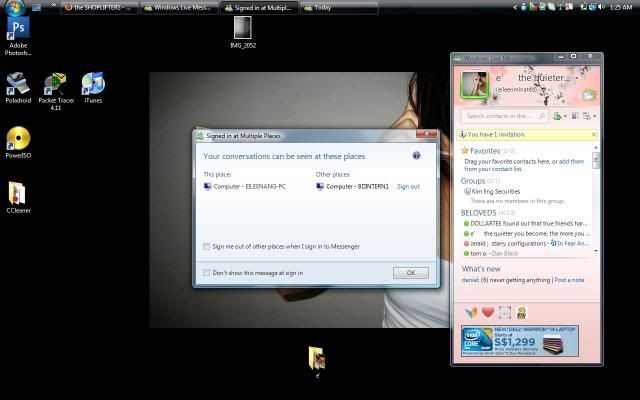Open the Adobe Photoshop desktop shortcut
640x400 pixels.
pyautogui.click(x=18, y=36)
